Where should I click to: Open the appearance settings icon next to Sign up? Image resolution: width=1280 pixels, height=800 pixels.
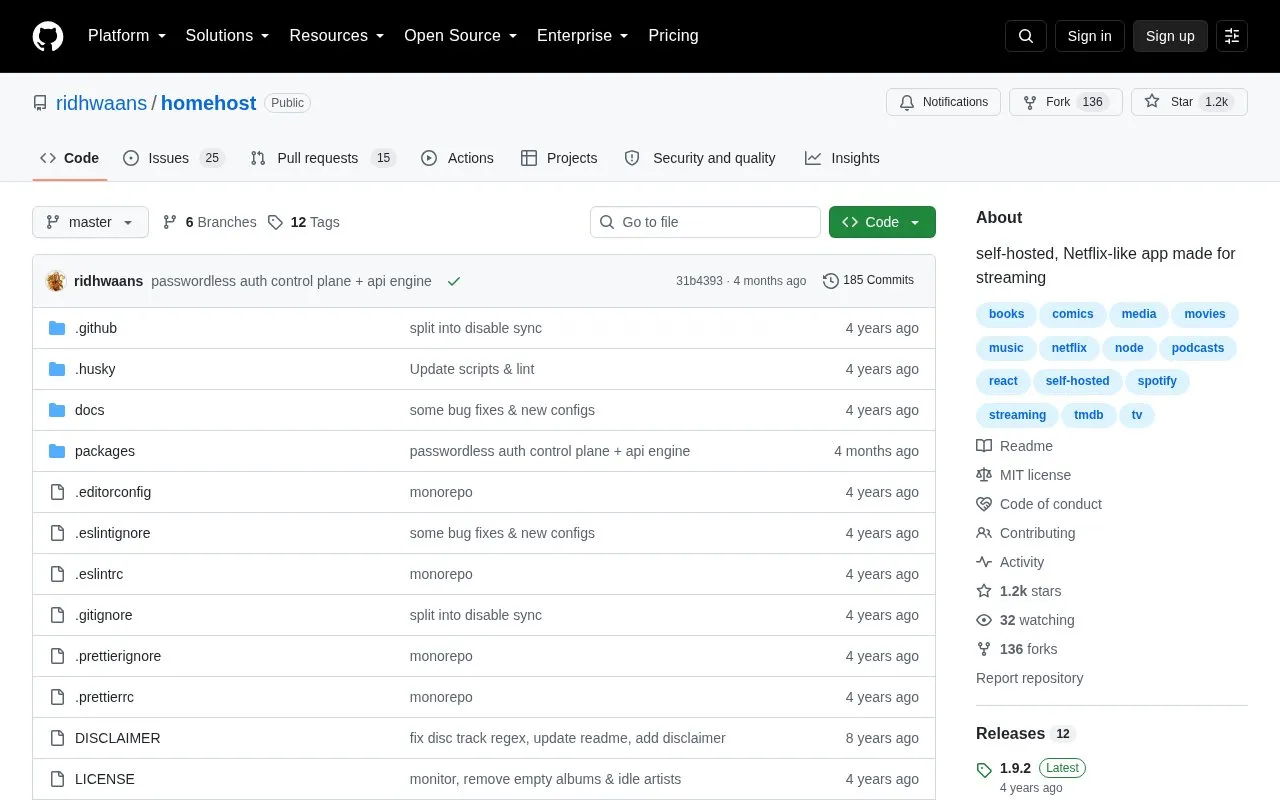[1232, 36]
